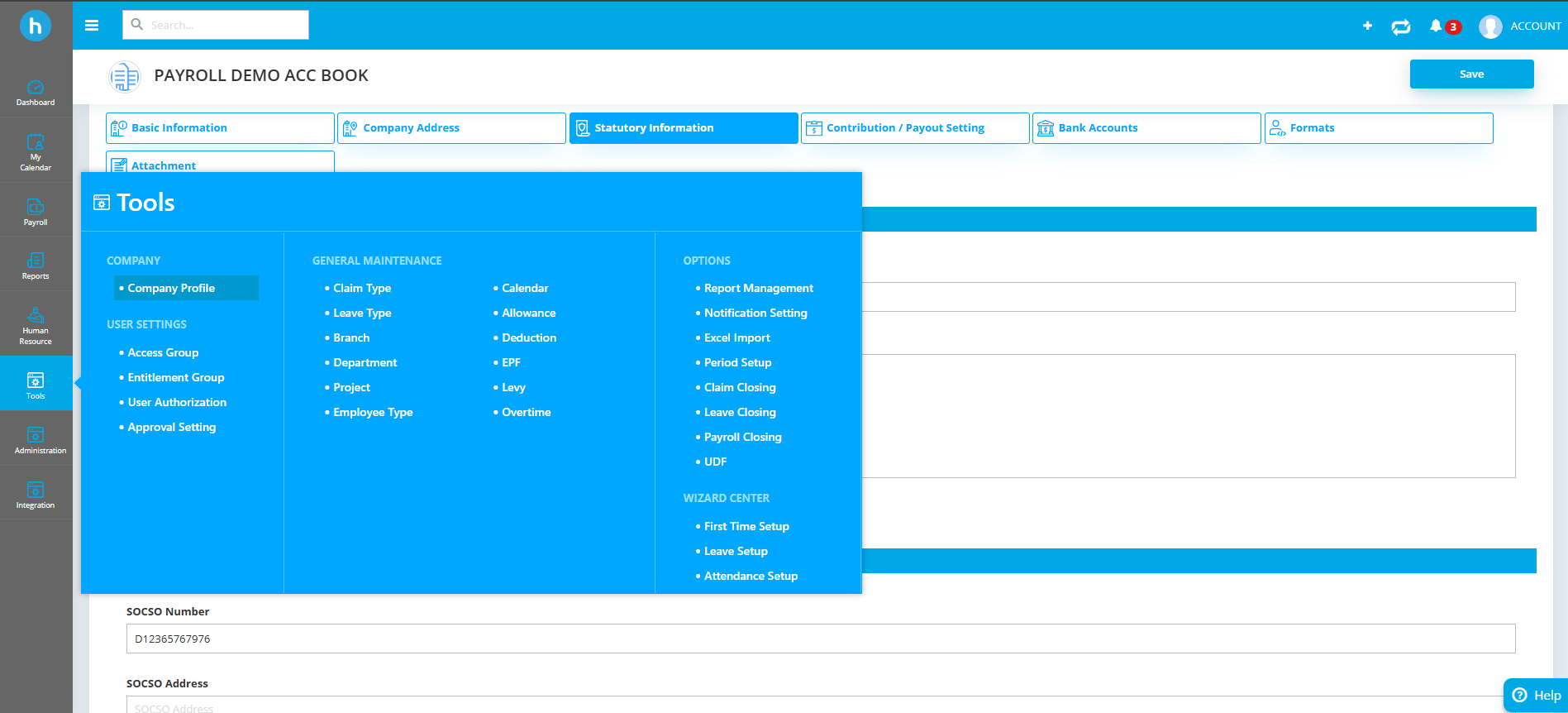Open the Help widget
The image size is (1568, 713).
coord(1536,695)
